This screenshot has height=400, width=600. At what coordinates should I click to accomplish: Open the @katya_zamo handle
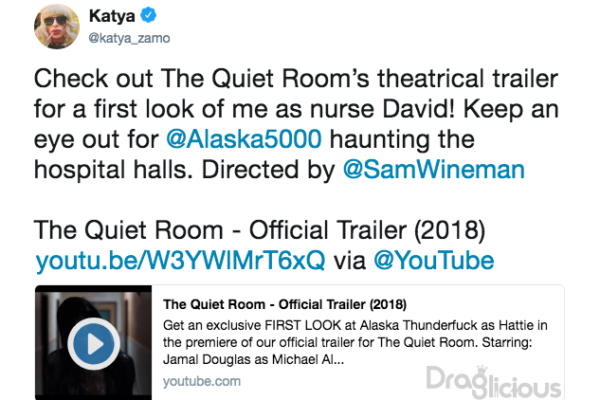(129, 38)
